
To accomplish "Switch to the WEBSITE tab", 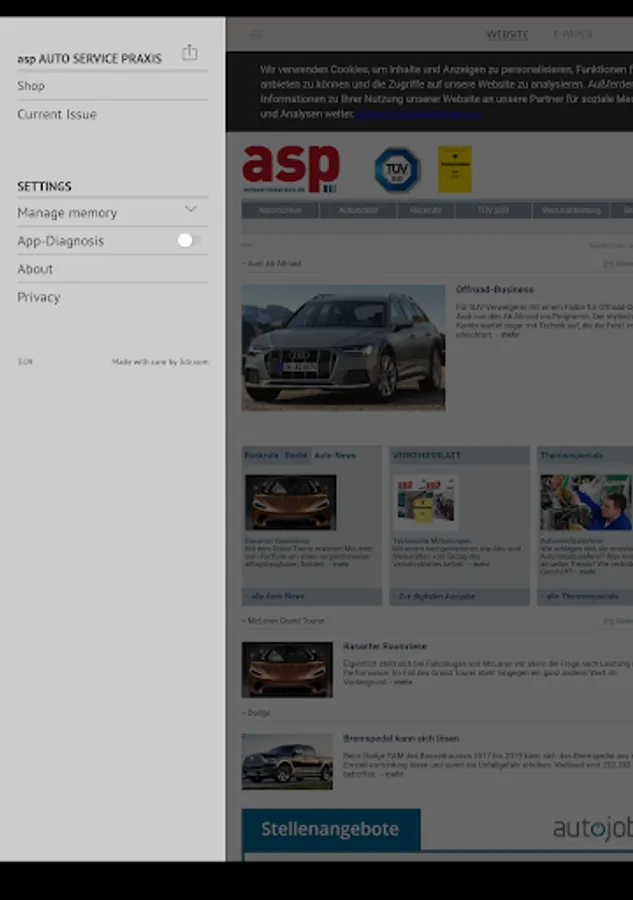I will click(507, 35).
